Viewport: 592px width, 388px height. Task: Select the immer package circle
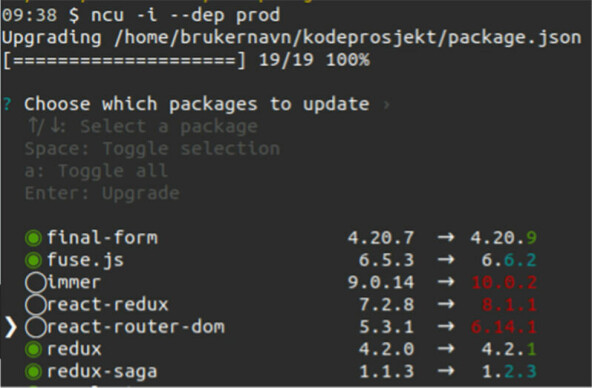35,282
